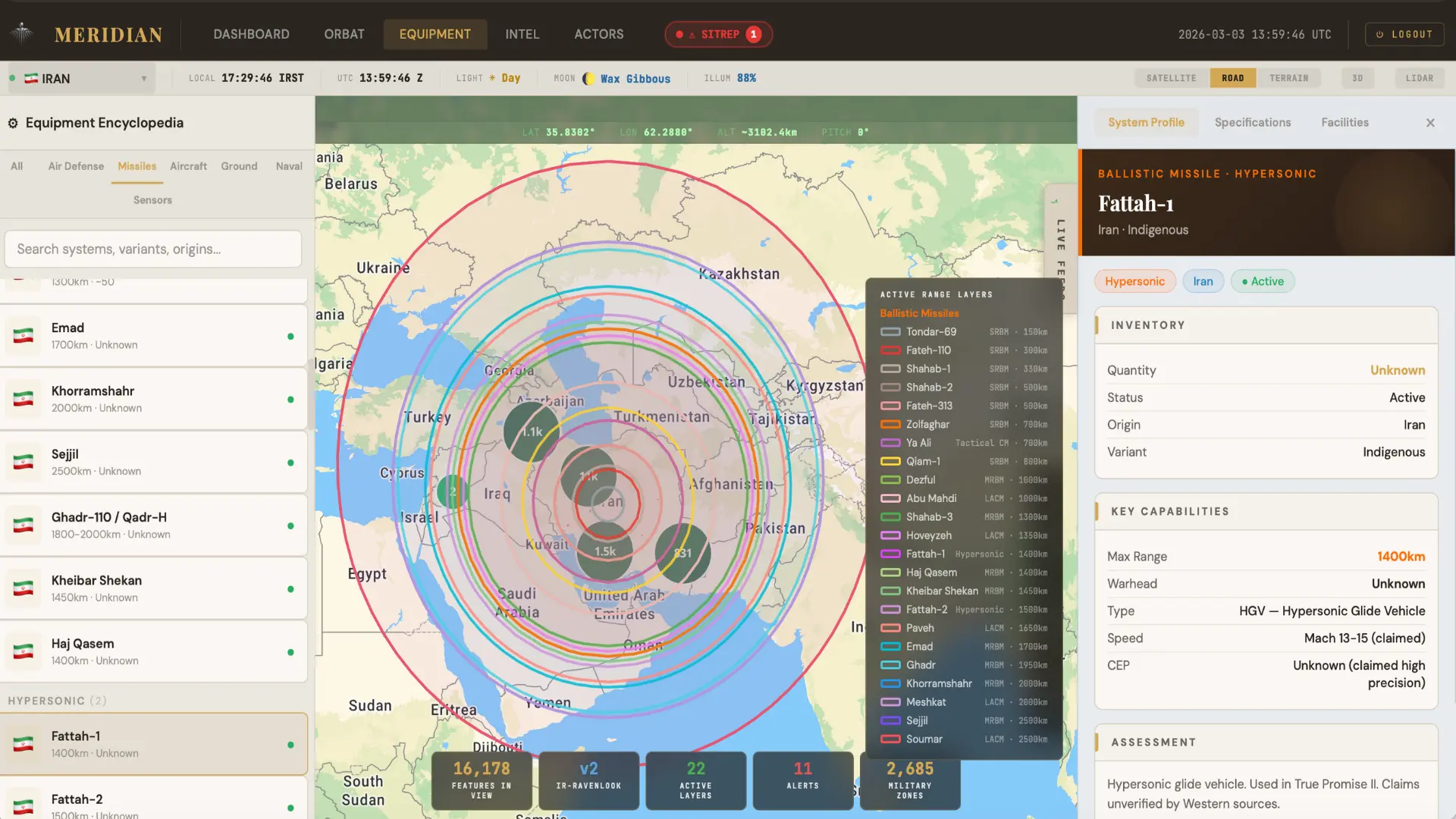Open the ORBAT tab
This screenshot has height=819, width=1456.
pyautogui.click(x=344, y=34)
